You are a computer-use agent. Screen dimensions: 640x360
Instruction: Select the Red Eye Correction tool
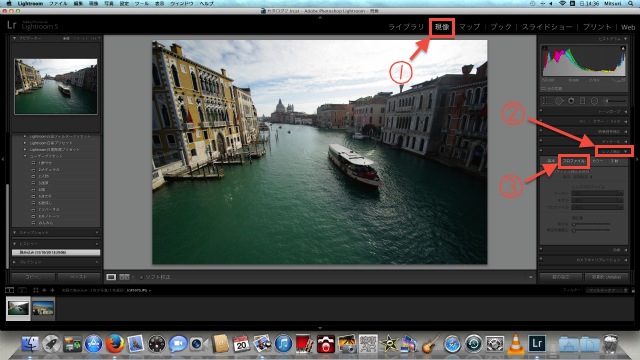(x=571, y=101)
